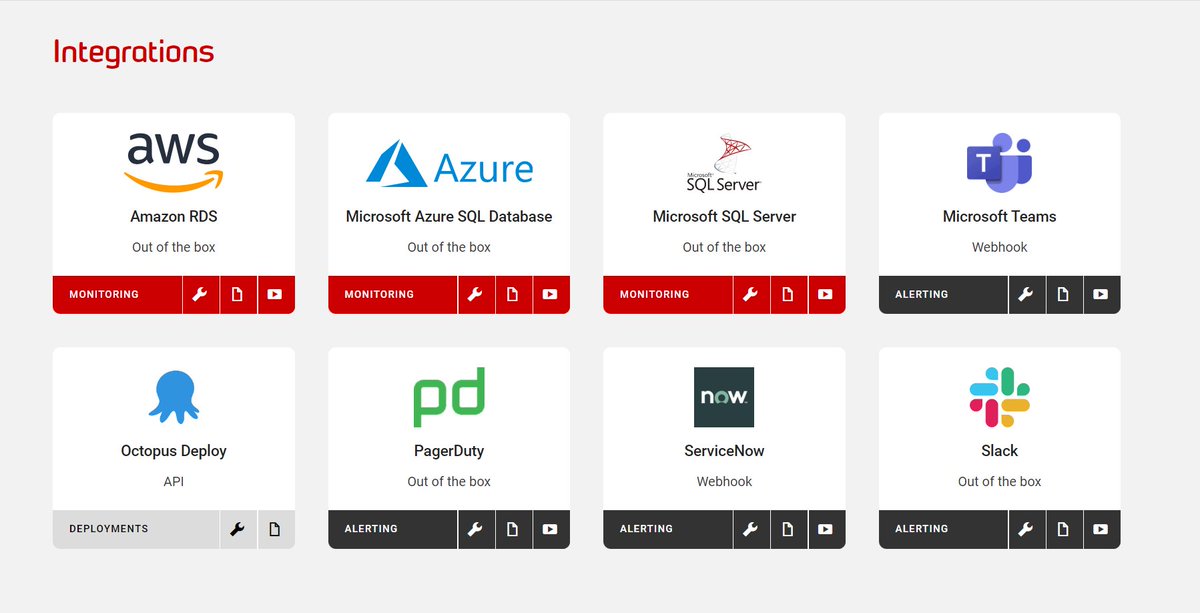Open the document icon on Slack card
Screen dimensions: 1200x613
(1064, 529)
